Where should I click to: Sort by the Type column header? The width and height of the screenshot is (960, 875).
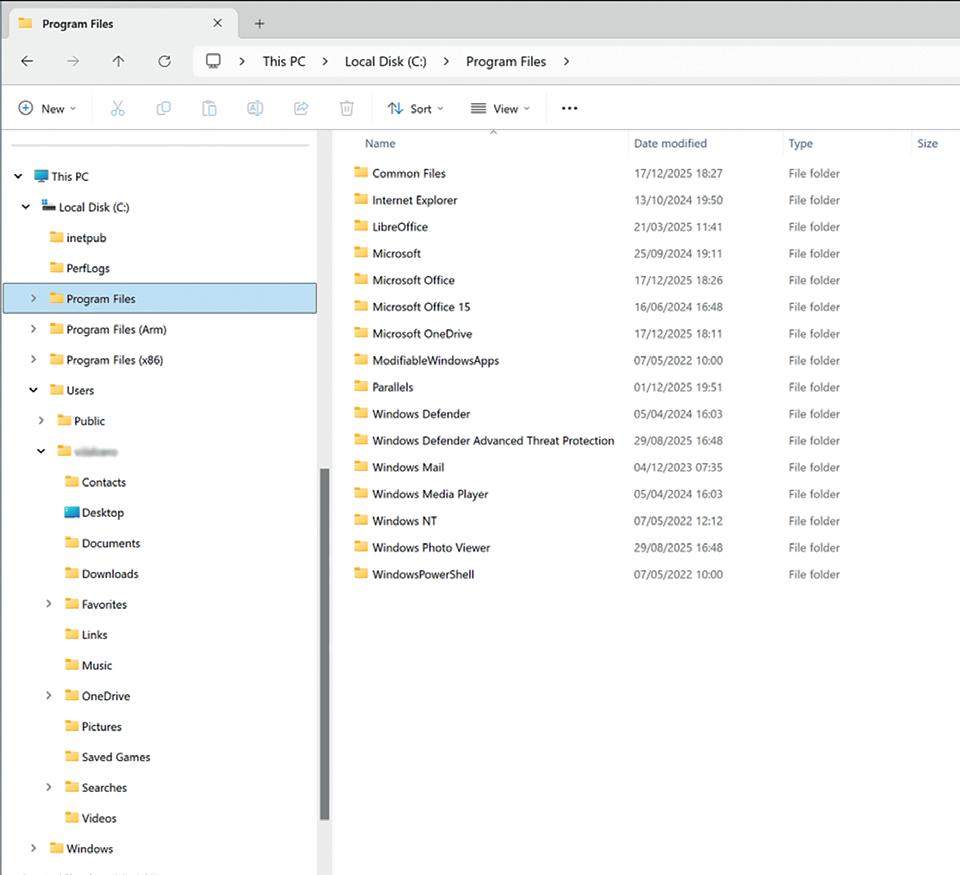tap(801, 143)
